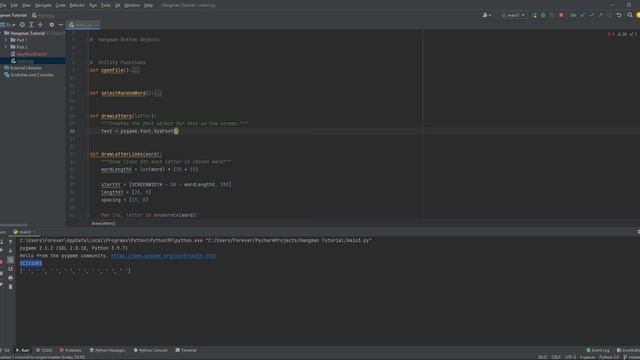Image resolution: width=640 pixels, height=360 pixels.
Task: Click the Git update project blue arrow icon
Action: [x=583, y=15]
